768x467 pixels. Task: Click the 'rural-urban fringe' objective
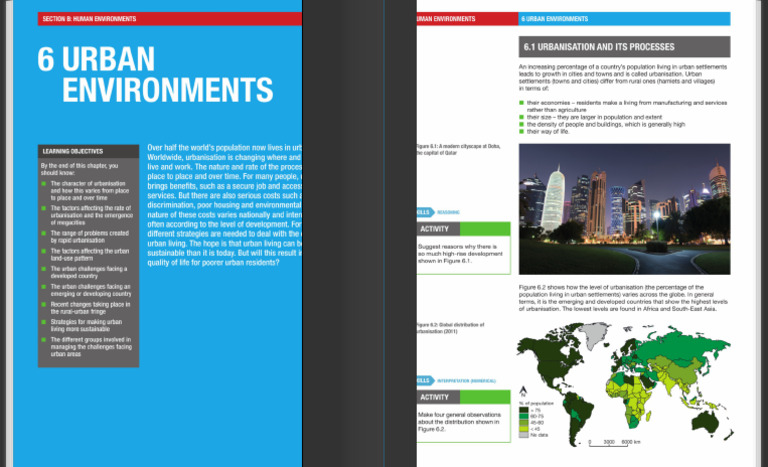click(x=90, y=308)
